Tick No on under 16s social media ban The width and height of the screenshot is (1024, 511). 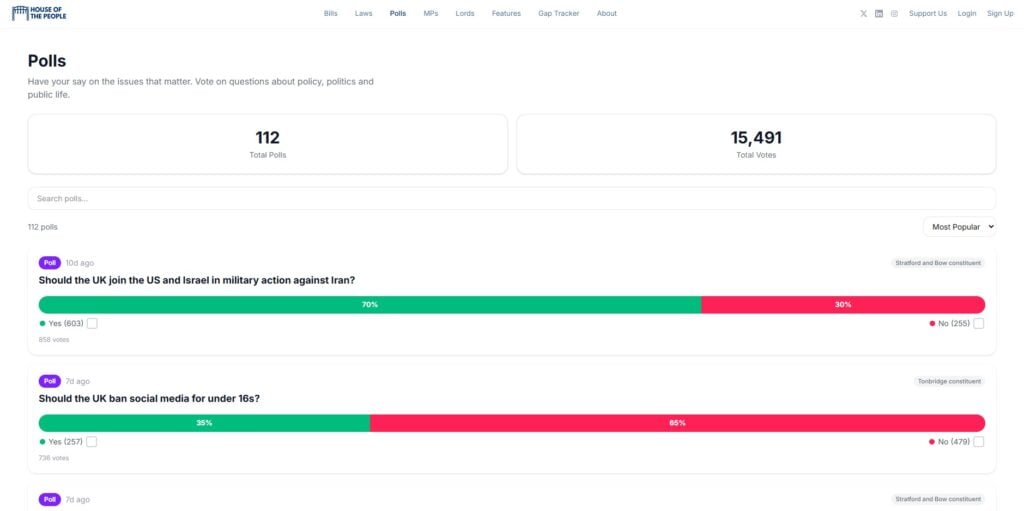point(978,442)
